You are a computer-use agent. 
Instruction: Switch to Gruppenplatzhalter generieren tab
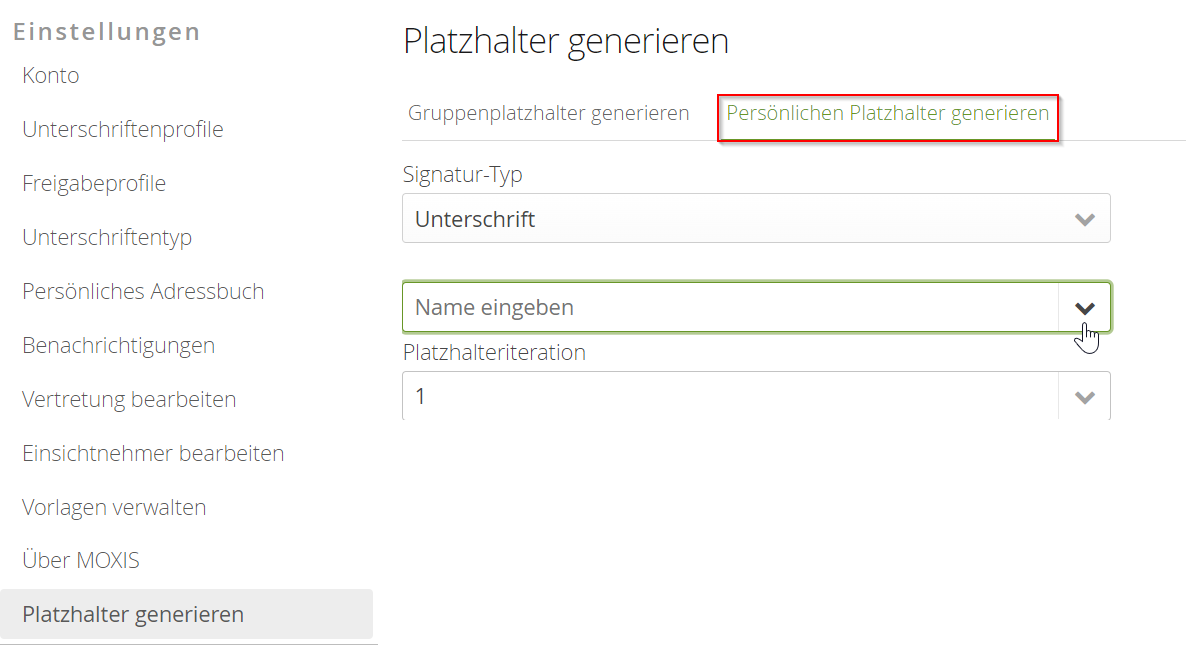pos(548,113)
